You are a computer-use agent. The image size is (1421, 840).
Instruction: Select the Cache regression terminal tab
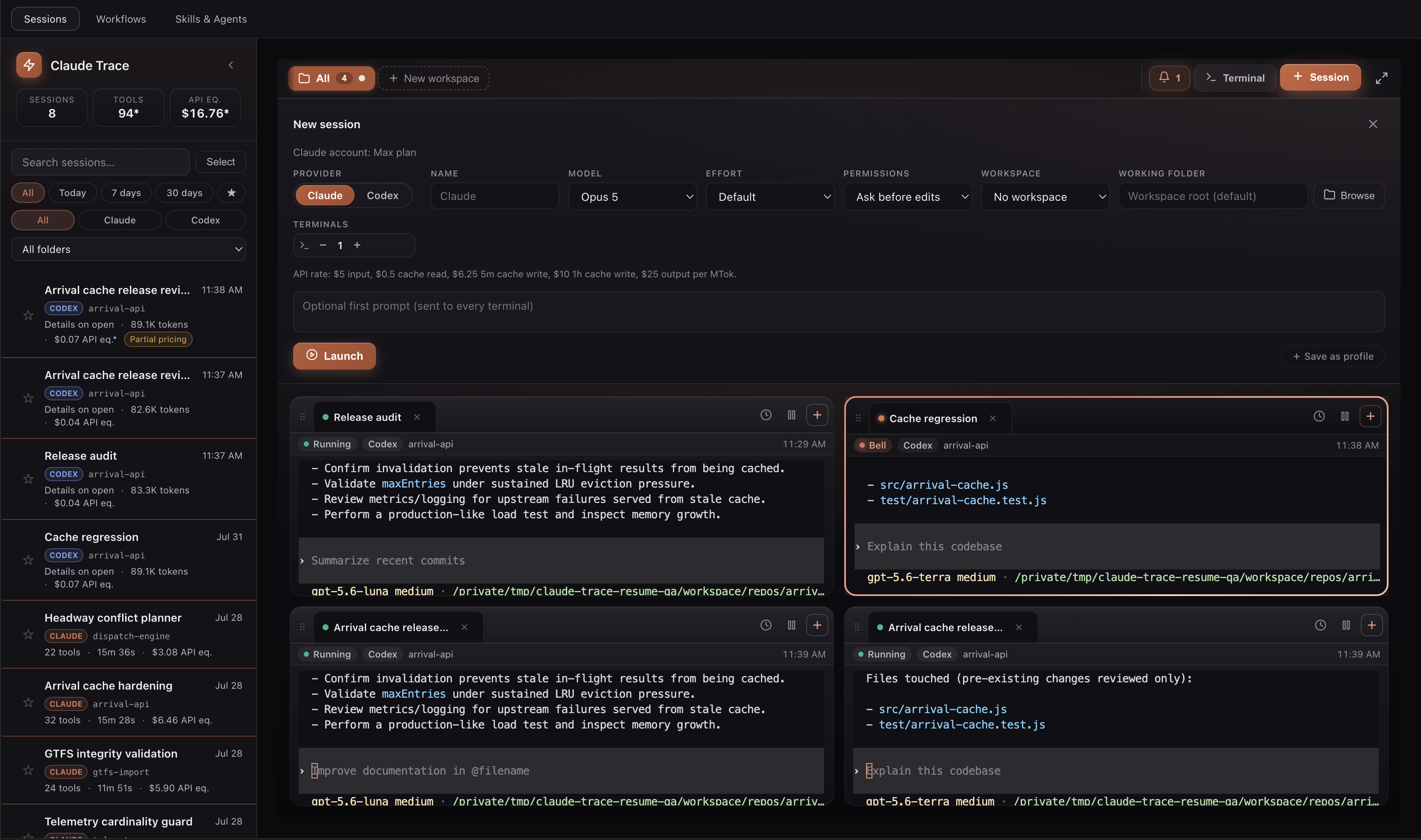933,418
